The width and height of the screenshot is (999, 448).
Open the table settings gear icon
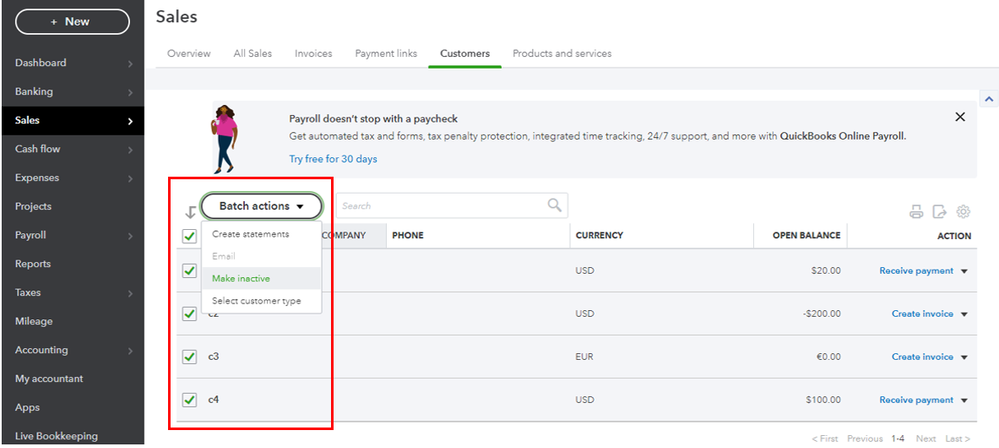[964, 212]
